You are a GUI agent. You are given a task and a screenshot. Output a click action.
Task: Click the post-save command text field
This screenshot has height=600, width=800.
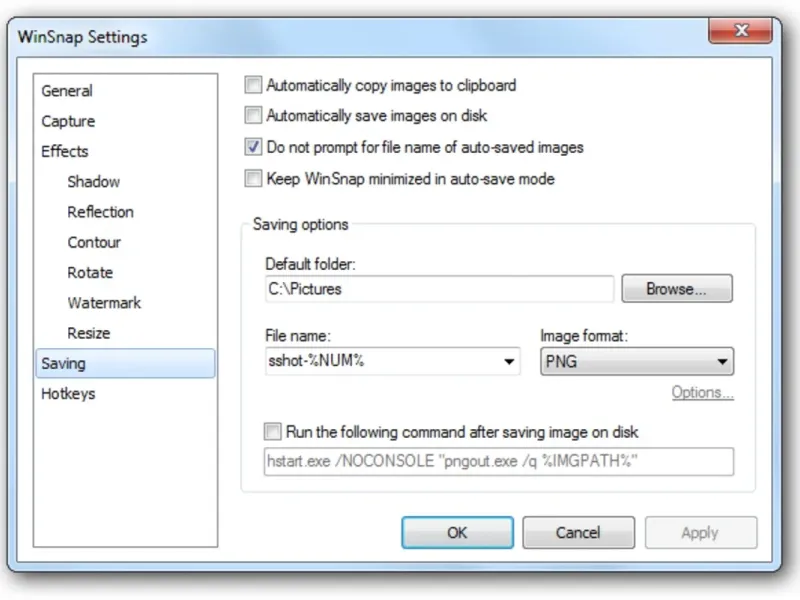(x=499, y=461)
